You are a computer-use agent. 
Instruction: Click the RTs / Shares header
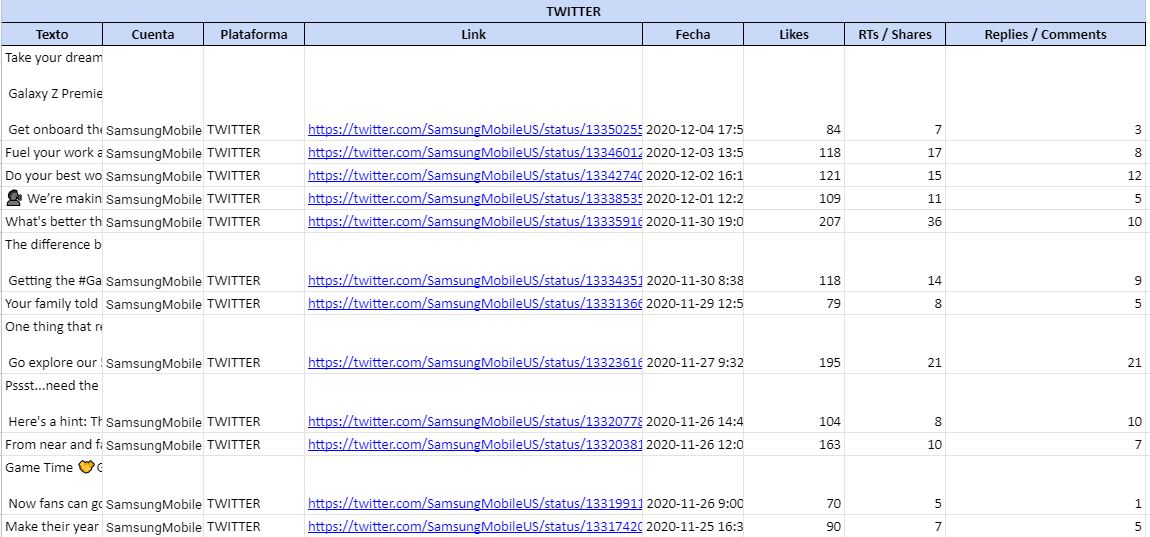(895, 34)
